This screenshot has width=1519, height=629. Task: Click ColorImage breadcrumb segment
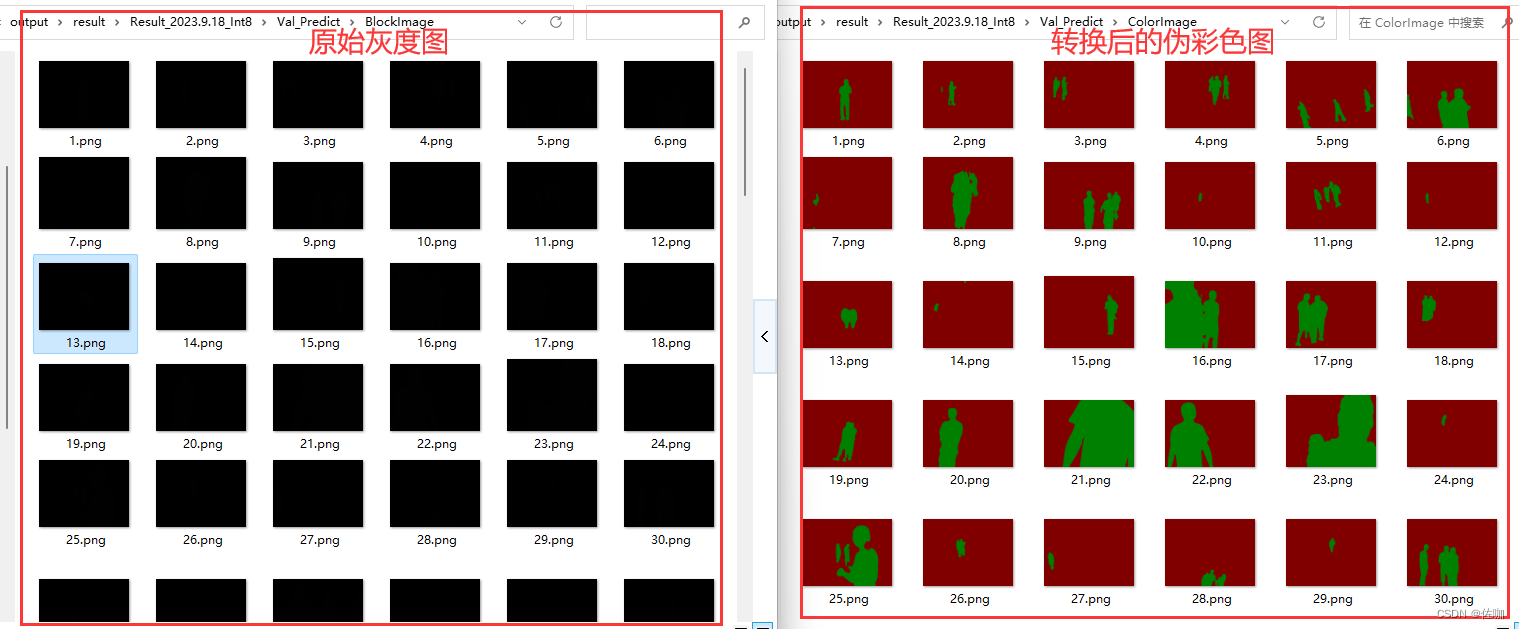[x=1162, y=22]
